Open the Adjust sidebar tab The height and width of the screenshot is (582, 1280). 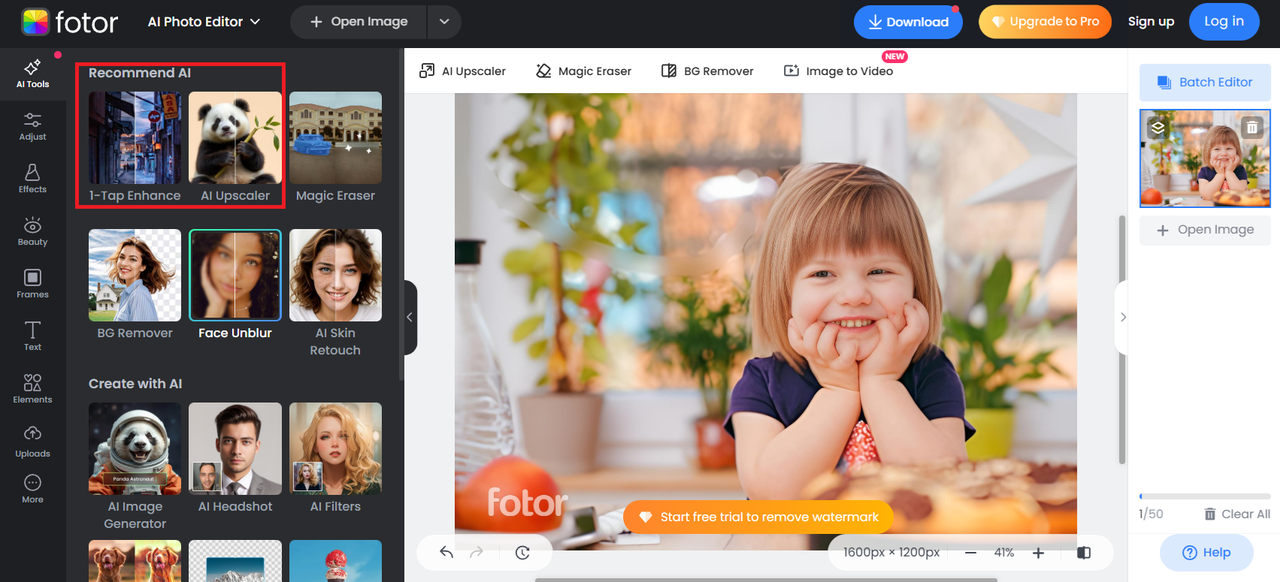(32, 127)
